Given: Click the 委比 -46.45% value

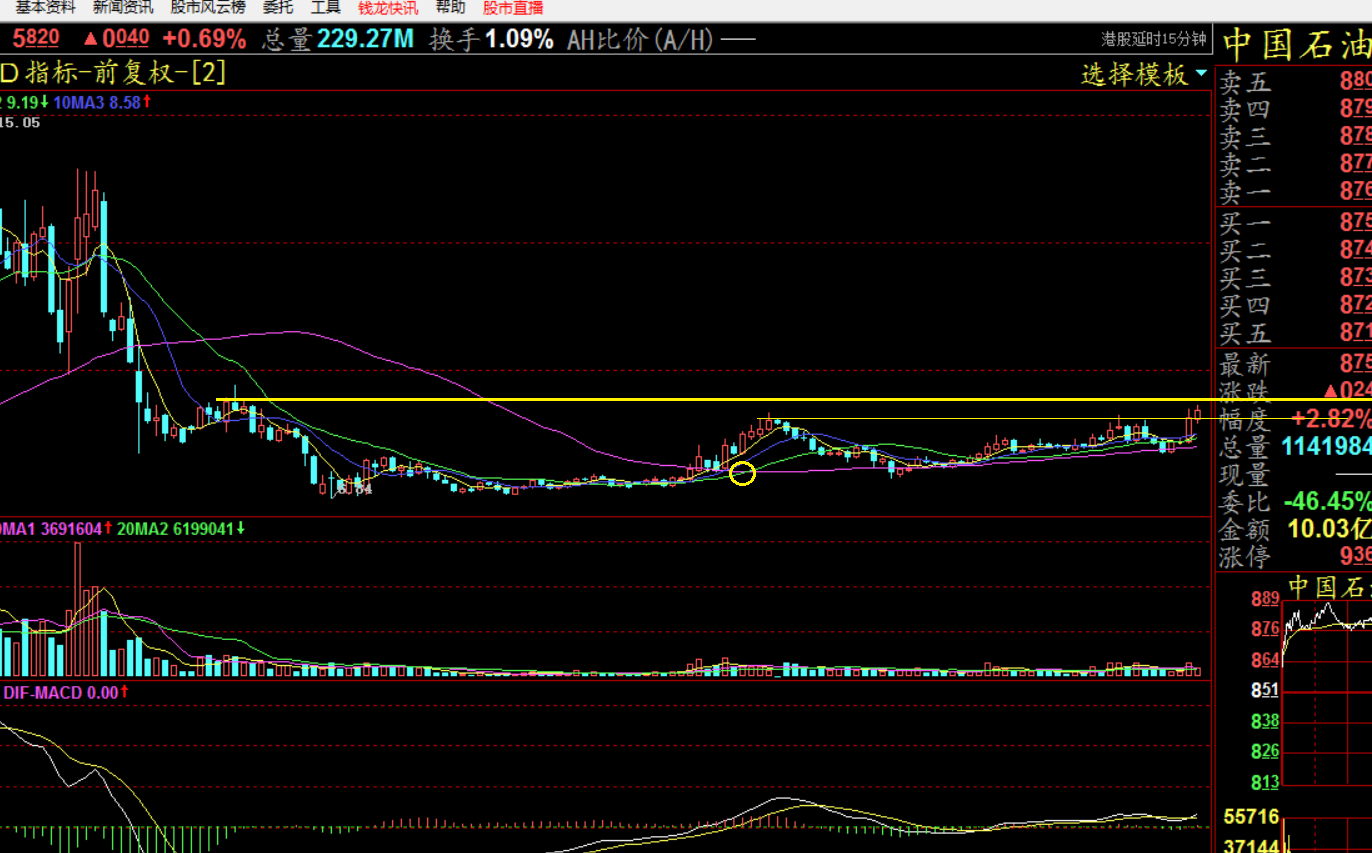Looking at the screenshot, I should click(x=1327, y=500).
